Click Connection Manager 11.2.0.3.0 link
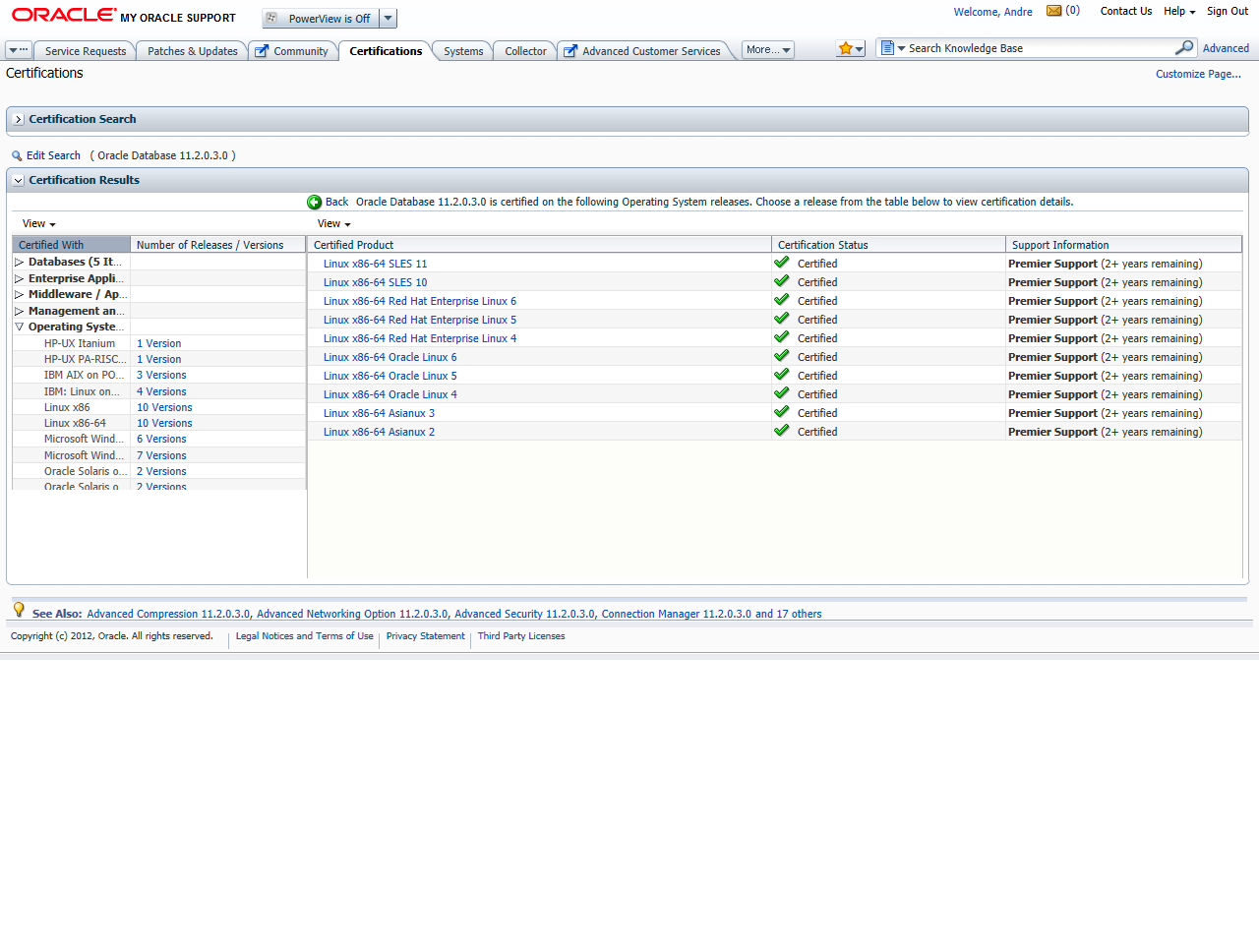The width and height of the screenshot is (1259, 952). point(676,614)
